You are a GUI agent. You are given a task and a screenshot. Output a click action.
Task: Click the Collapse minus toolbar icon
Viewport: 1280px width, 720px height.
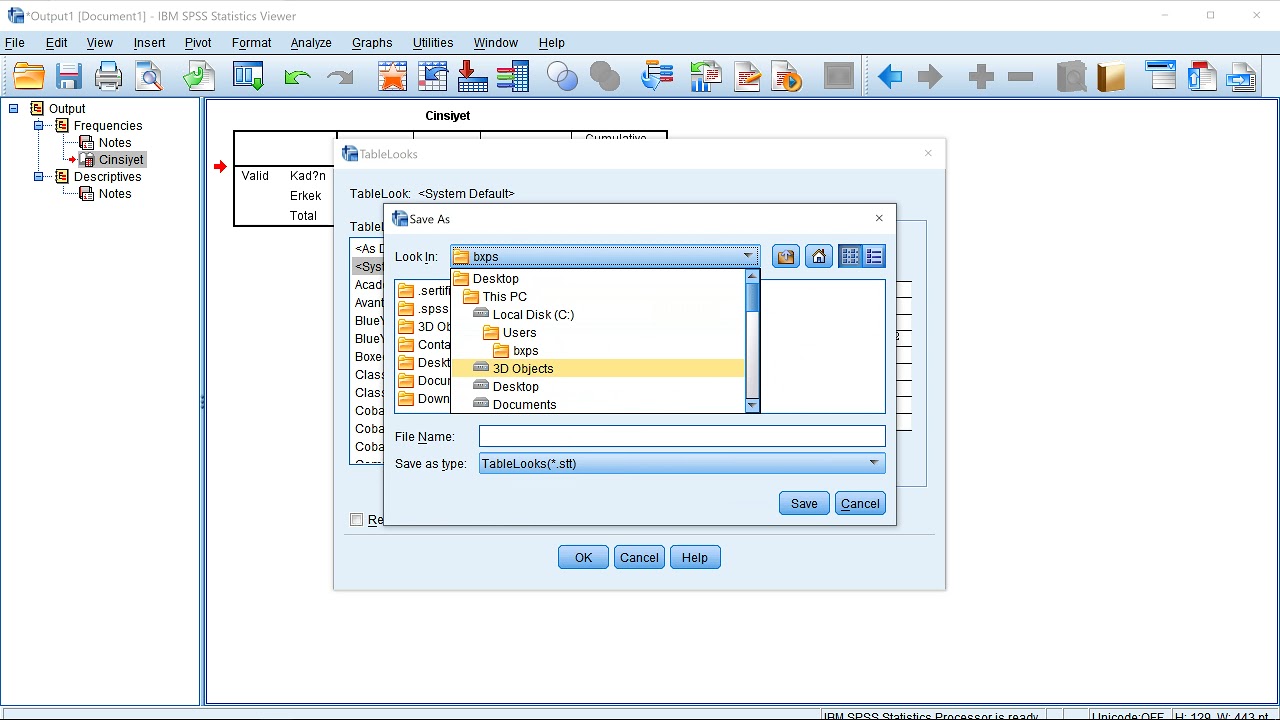1020,77
